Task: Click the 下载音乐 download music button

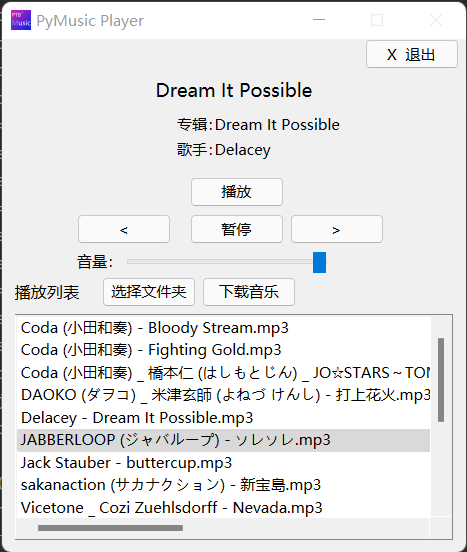Action: pos(249,292)
